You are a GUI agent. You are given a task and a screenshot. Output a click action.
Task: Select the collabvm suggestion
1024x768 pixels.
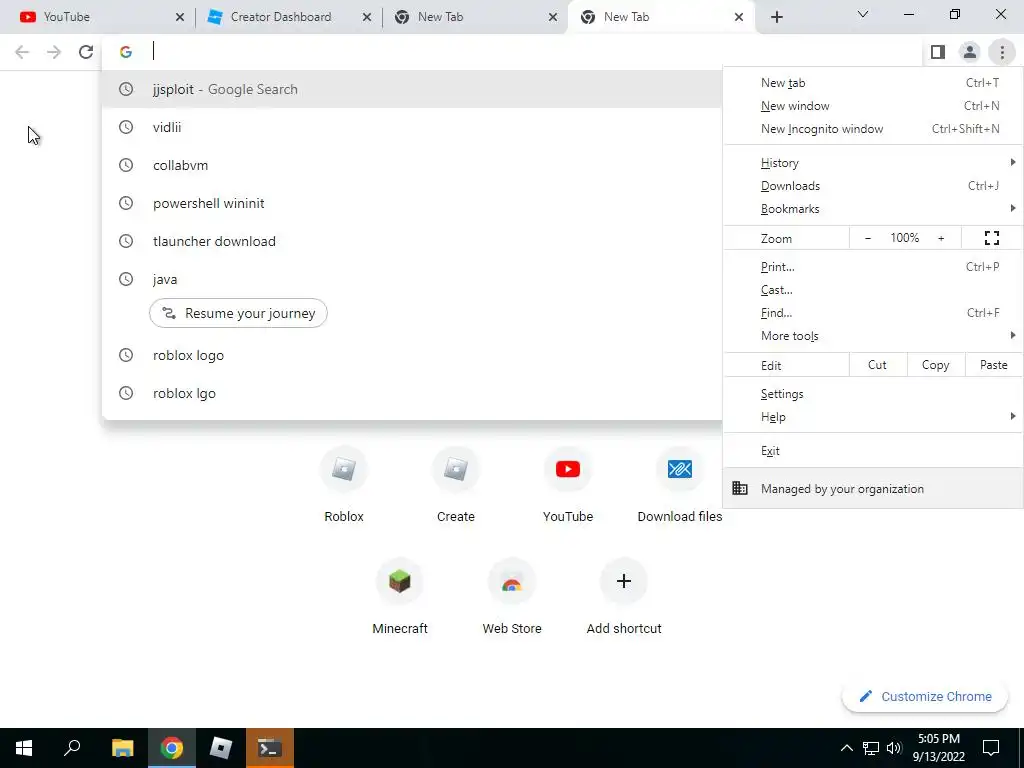pyautogui.click(x=412, y=165)
